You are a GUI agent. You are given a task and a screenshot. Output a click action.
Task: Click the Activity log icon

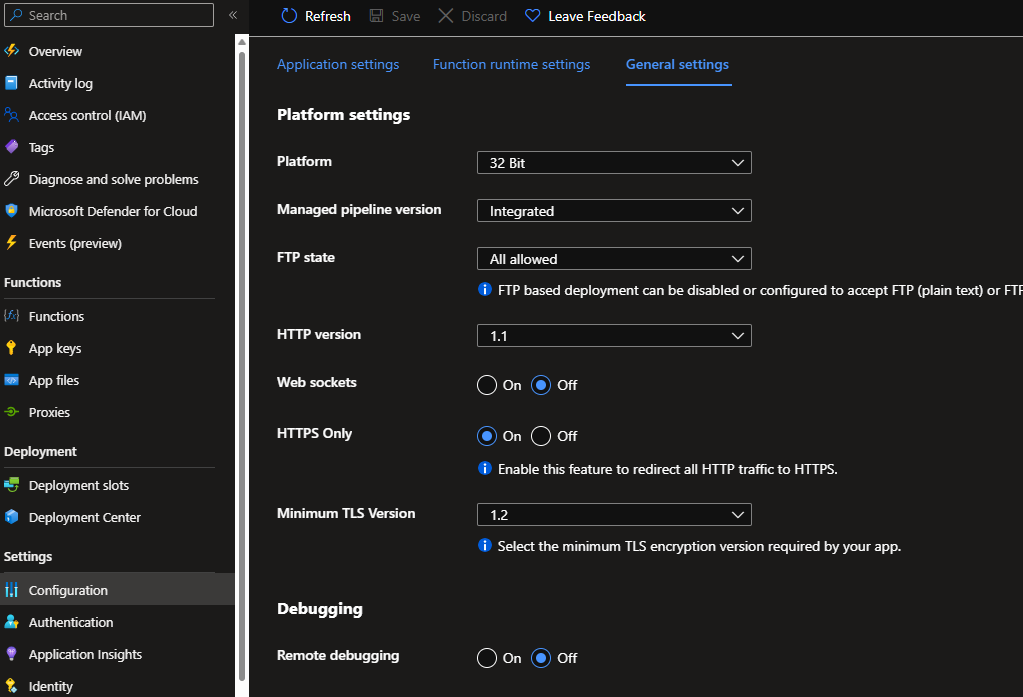pyautogui.click(x=11, y=83)
